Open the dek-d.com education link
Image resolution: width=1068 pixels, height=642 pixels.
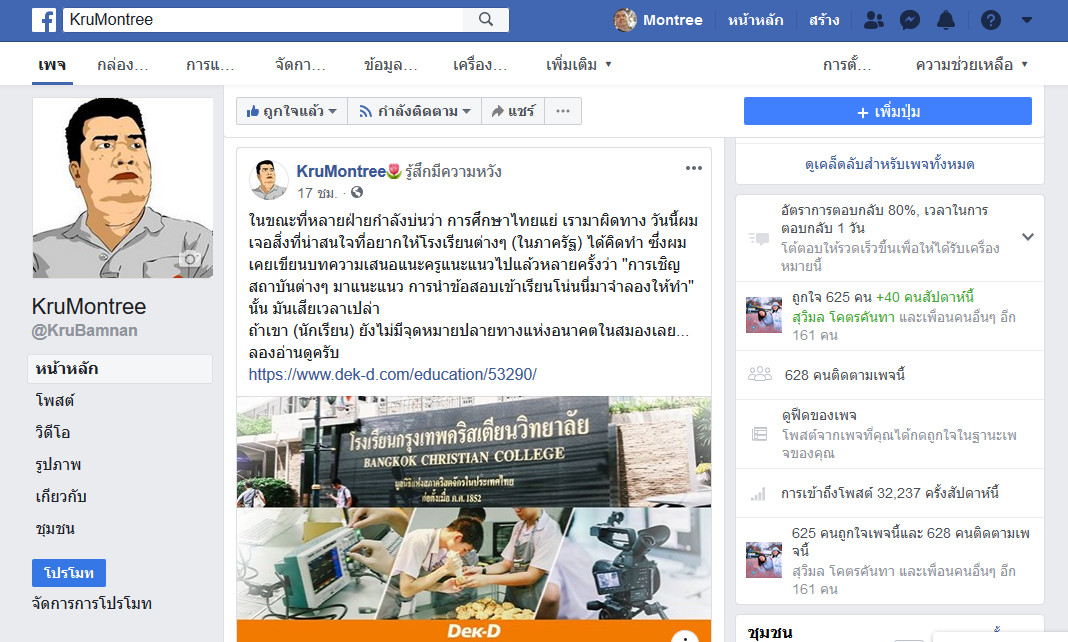[x=392, y=374]
